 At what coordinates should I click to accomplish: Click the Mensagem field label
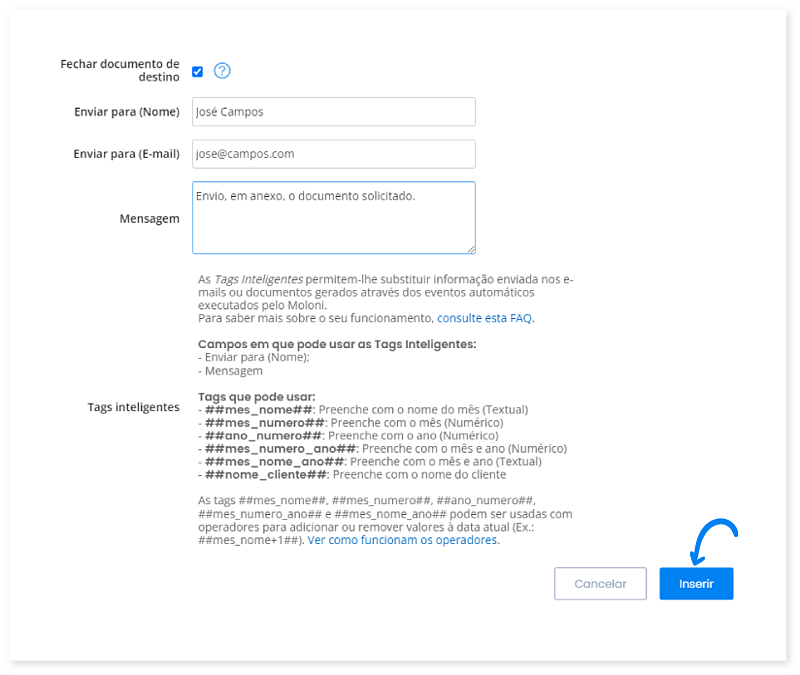(x=149, y=218)
